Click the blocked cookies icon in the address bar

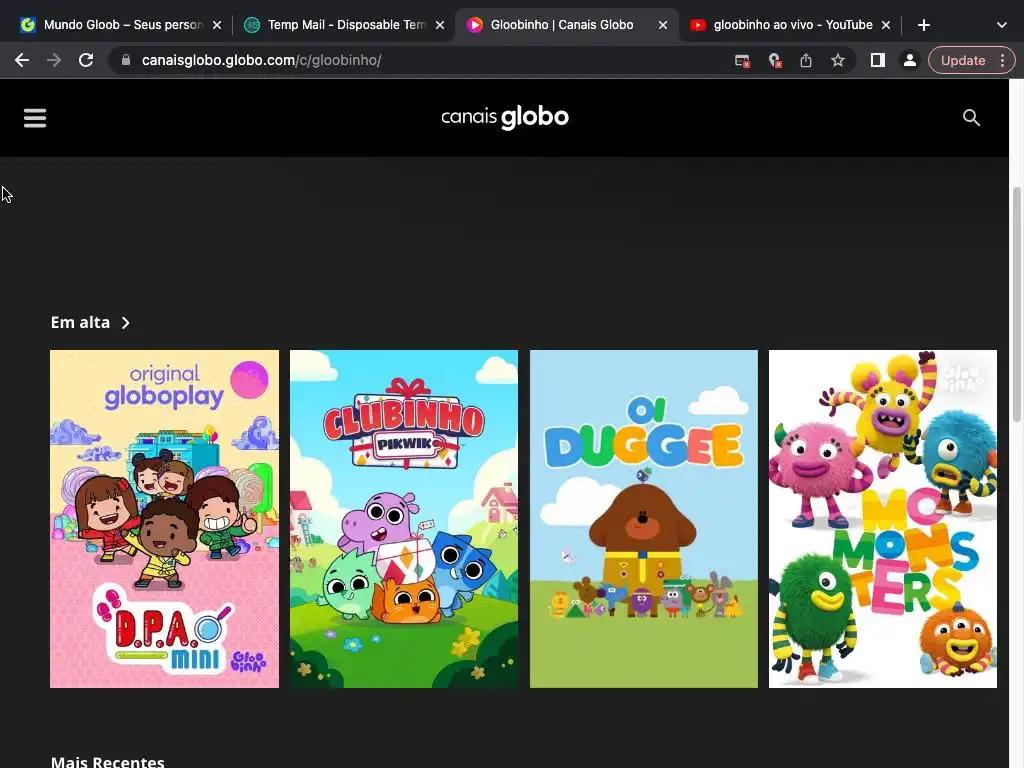(x=775, y=61)
